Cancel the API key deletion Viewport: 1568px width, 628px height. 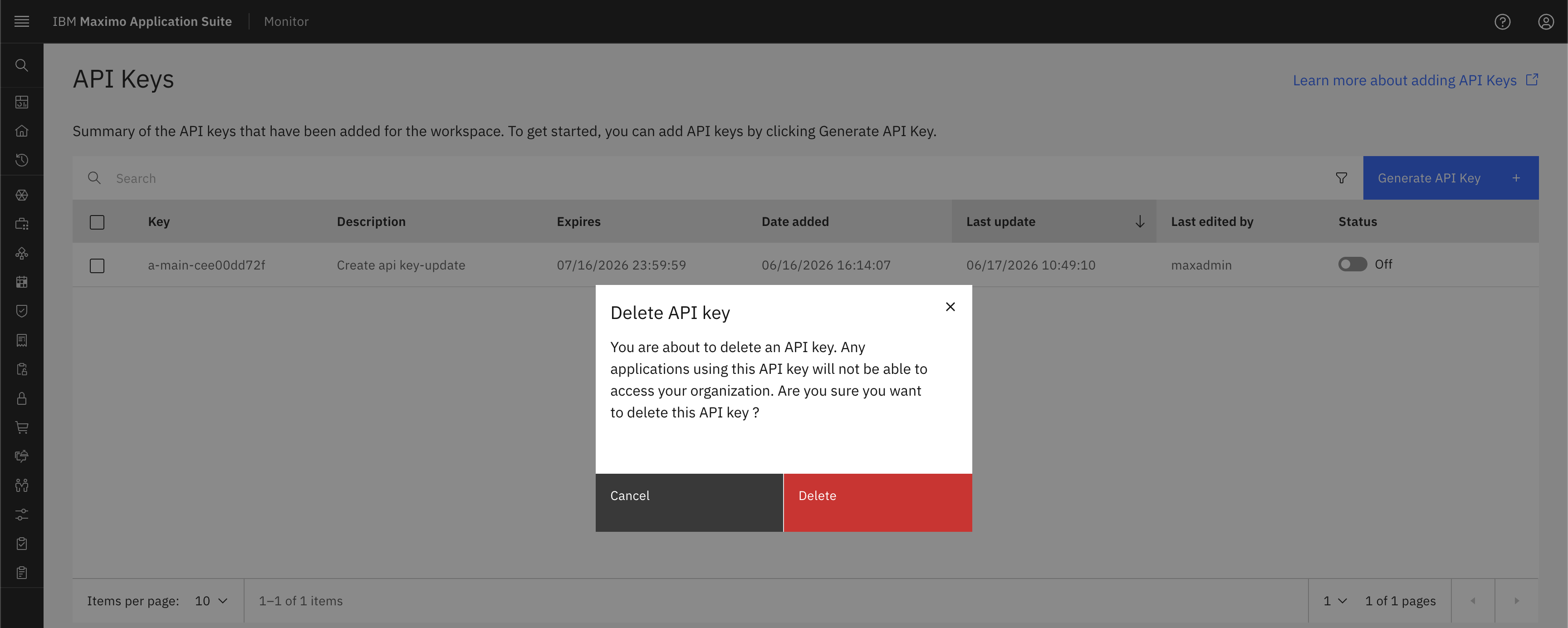point(689,503)
